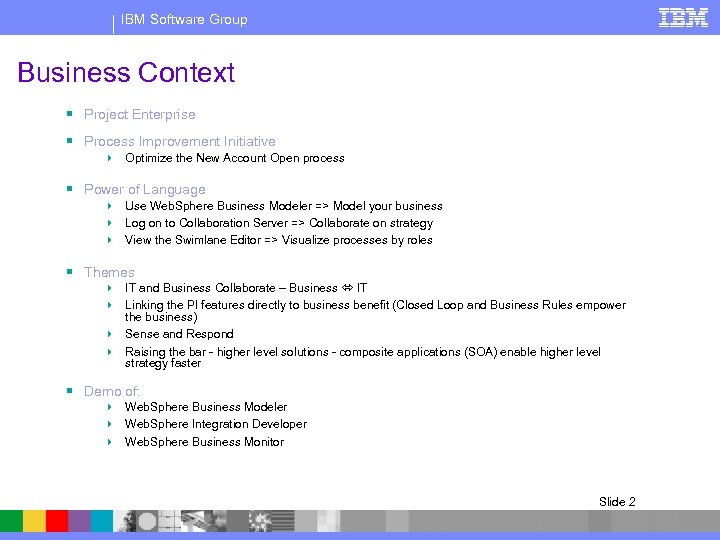
Task: Select the 'Sense and Respond' line
Action: click(x=179, y=334)
